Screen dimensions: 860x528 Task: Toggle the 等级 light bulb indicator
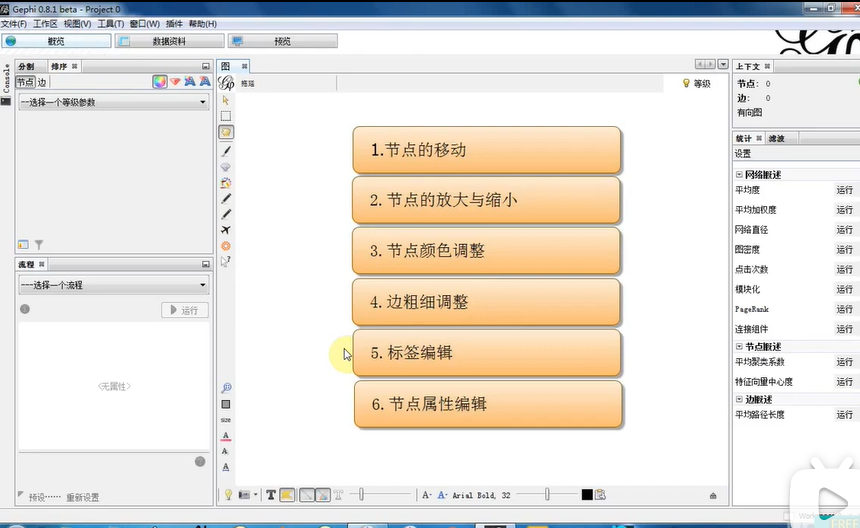click(697, 83)
